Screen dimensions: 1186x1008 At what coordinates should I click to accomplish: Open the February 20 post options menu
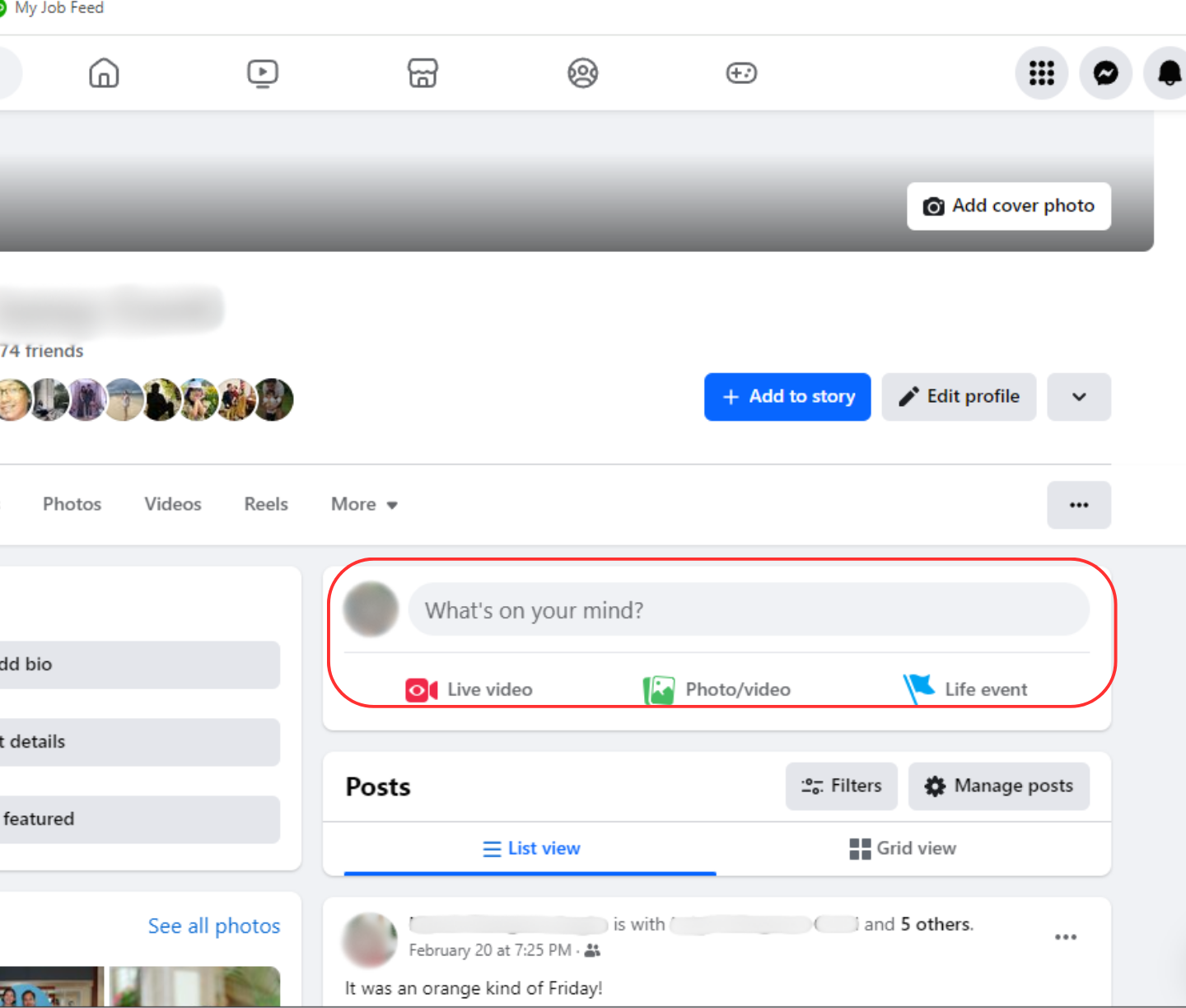point(1066,937)
